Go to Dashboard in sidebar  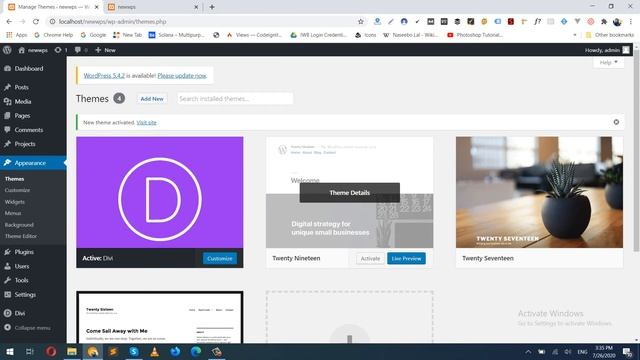[x=29, y=69]
